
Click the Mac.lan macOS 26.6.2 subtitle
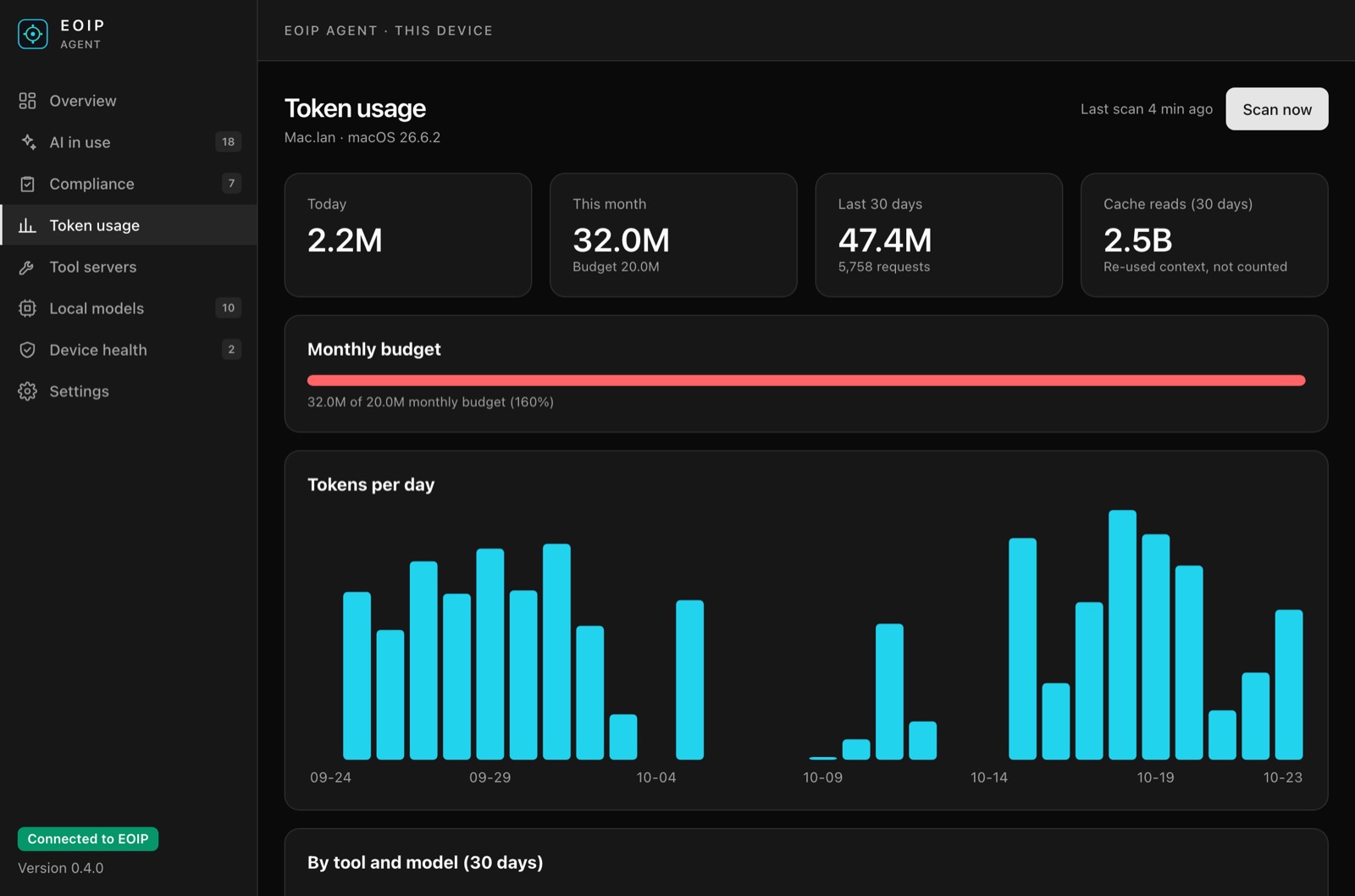tap(362, 137)
